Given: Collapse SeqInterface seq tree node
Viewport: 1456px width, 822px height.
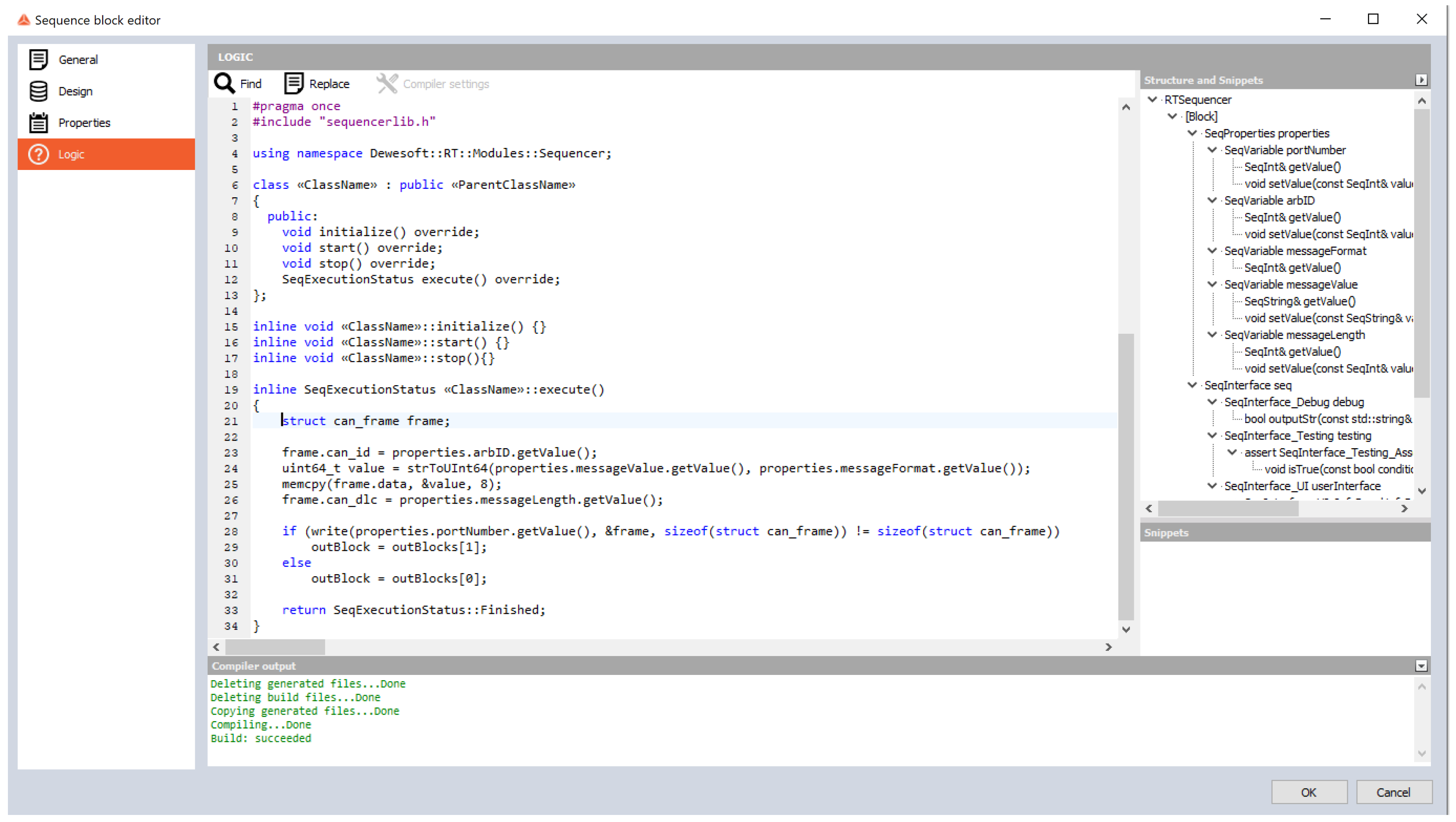Looking at the screenshot, I should (x=1192, y=385).
